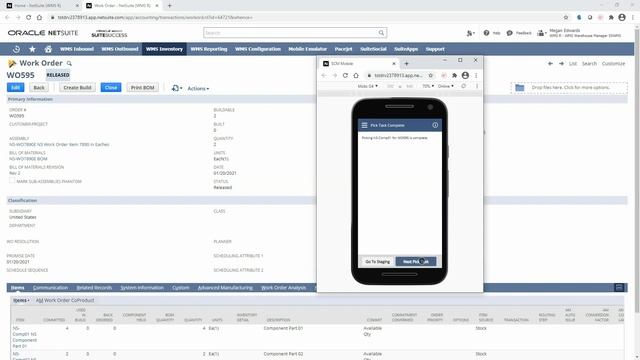Click the Back button
This screenshot has height=360, width=640.
click(39, 87)
